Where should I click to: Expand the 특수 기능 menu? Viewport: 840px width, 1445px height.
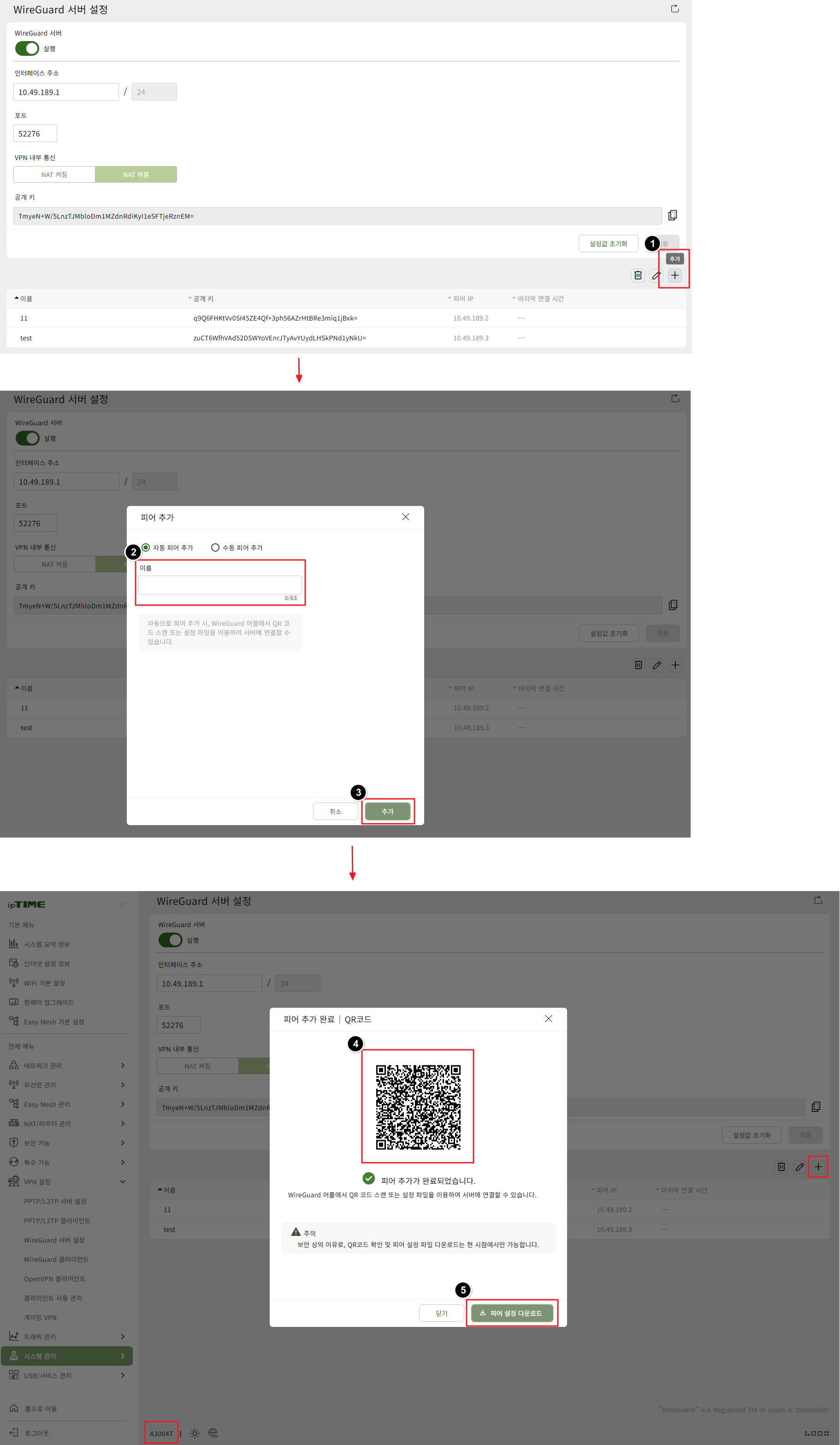[x=67, y=1162]
